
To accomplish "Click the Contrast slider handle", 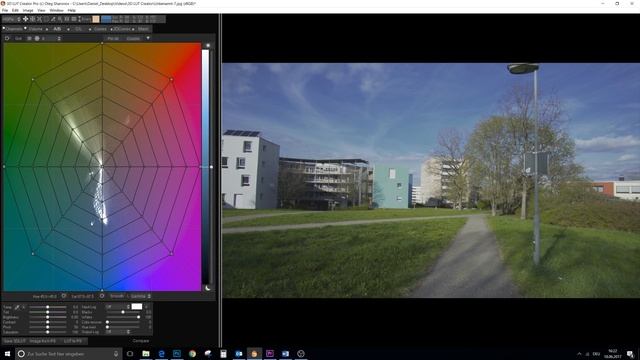I will click(48, 322).
